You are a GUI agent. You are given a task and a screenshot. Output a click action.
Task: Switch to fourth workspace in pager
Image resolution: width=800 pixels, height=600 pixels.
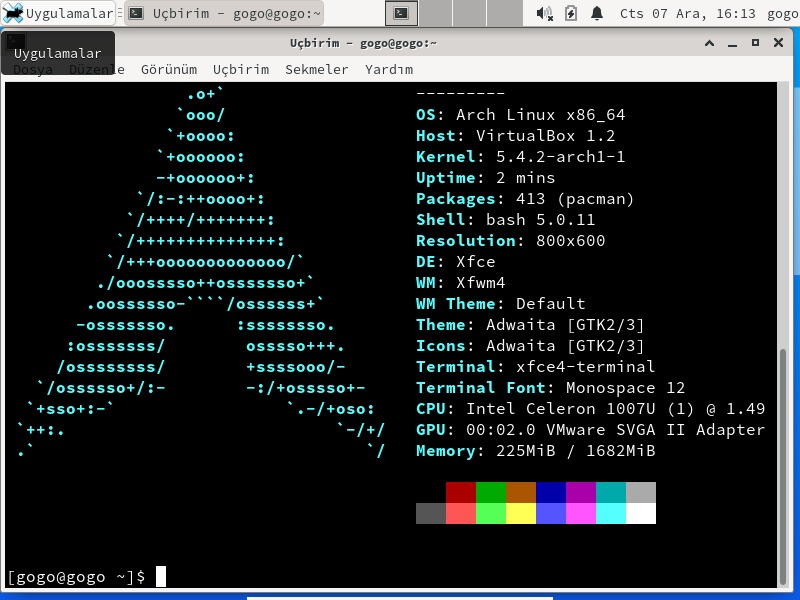click(504, 13)
